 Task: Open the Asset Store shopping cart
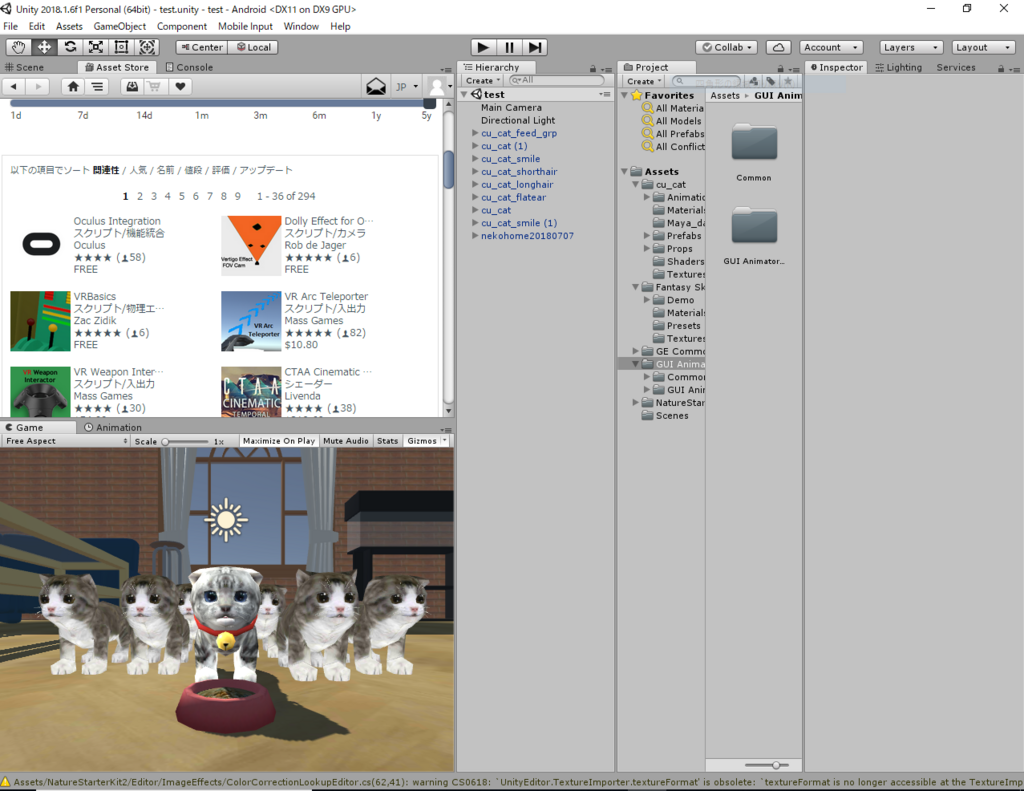pyautogui.click(x=155, y=86)
